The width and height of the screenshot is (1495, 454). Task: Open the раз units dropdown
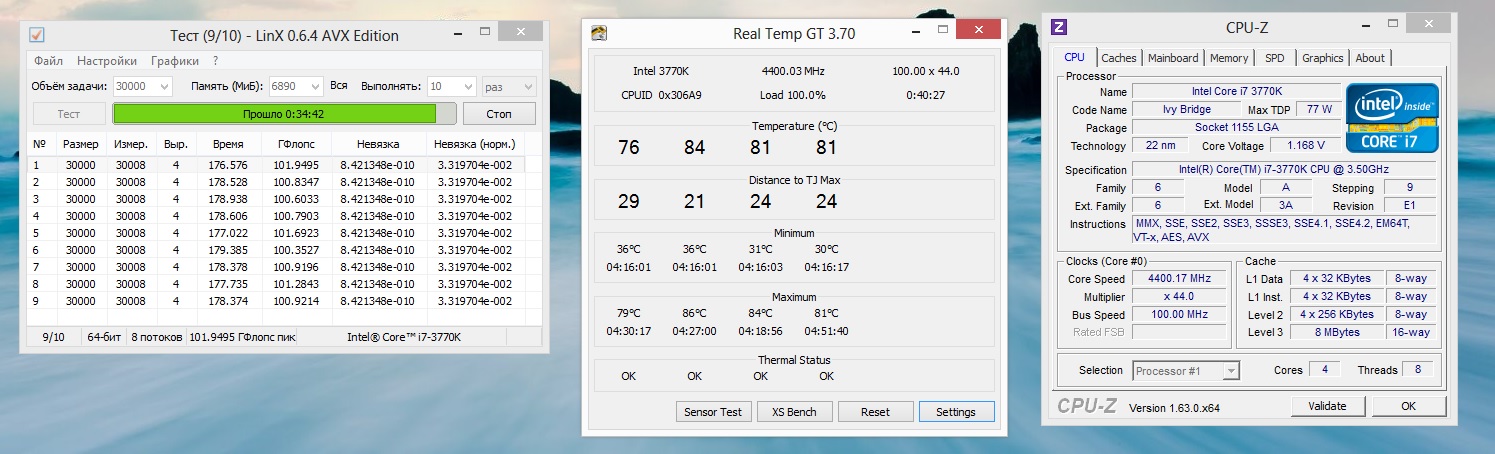(509, 86)
